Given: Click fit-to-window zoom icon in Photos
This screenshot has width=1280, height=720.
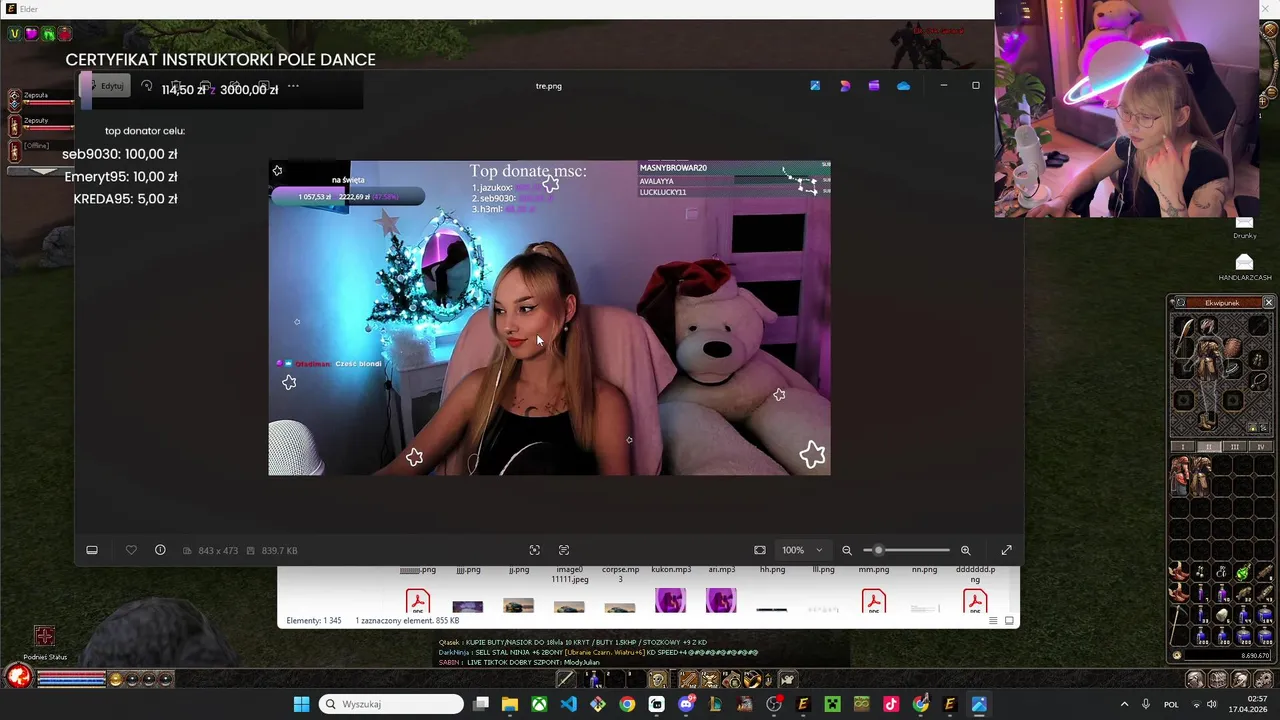Looking at the screenshot, I should (x=760, y=550).
